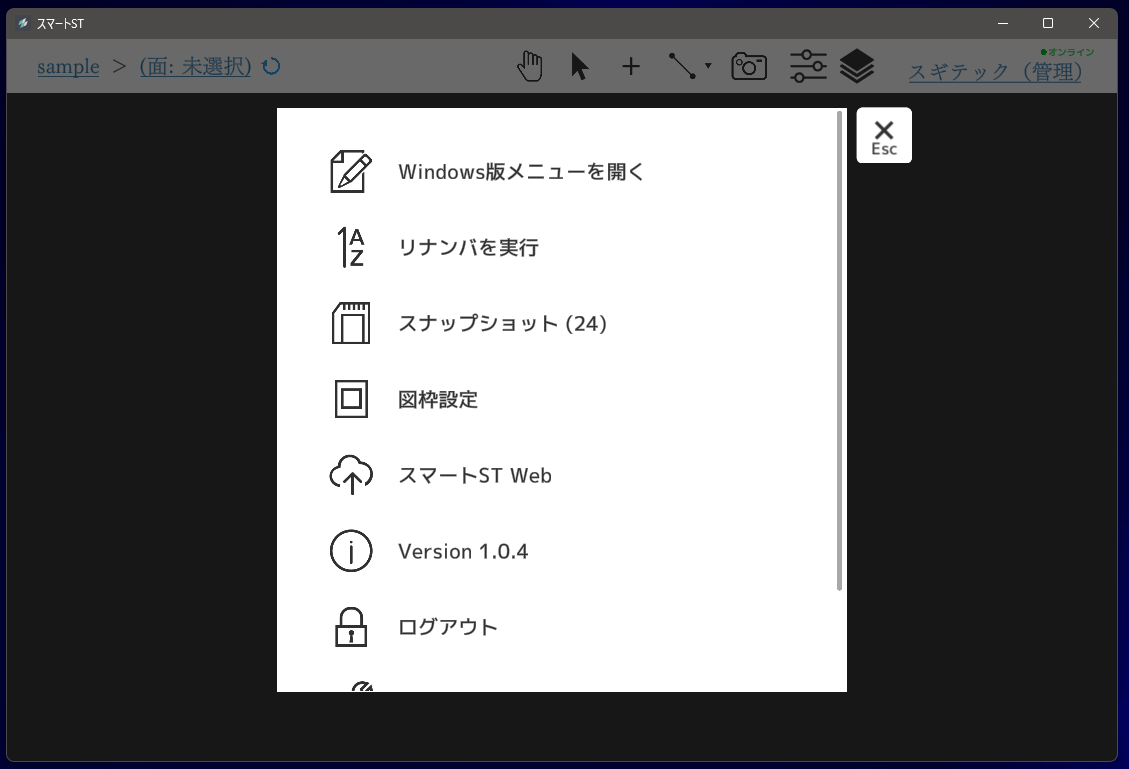Open the layers stack icon
This screenshot has width=1129, height=769.
point(857,67)
